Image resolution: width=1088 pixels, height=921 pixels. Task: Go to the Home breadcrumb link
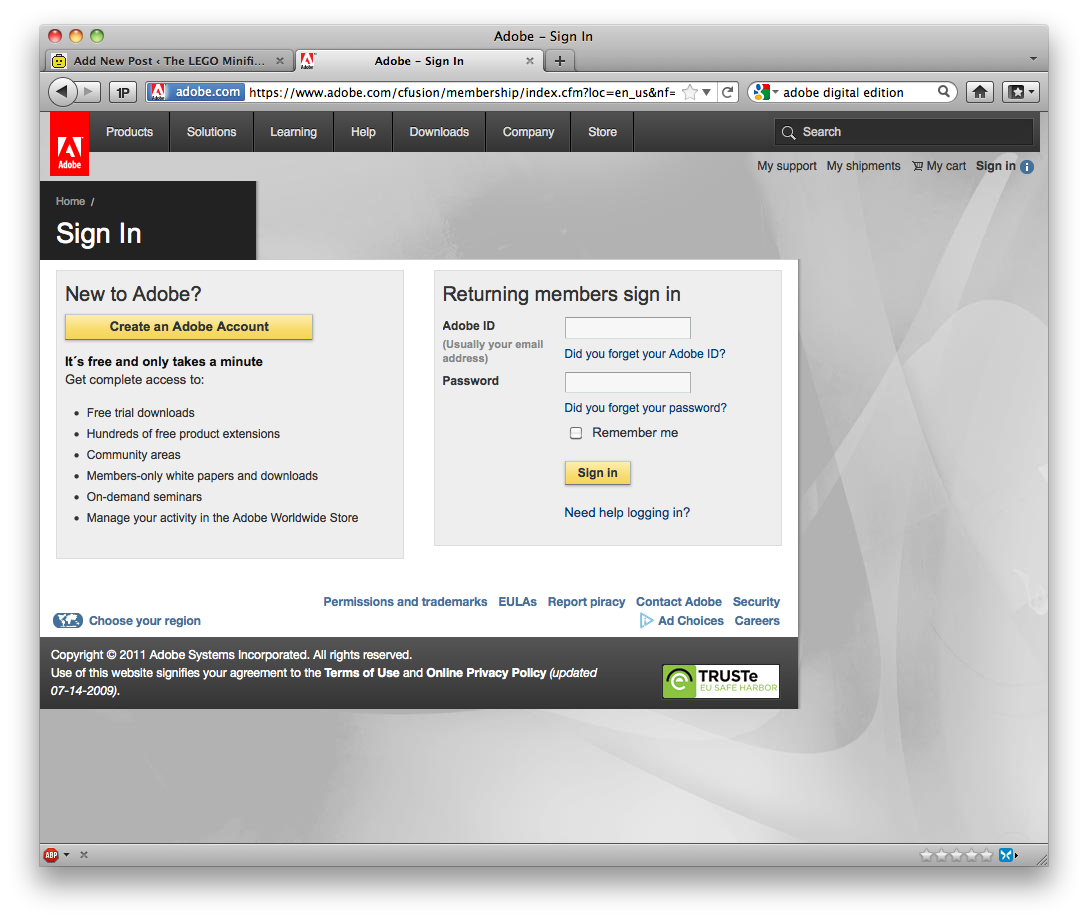(x=70, y=201)
